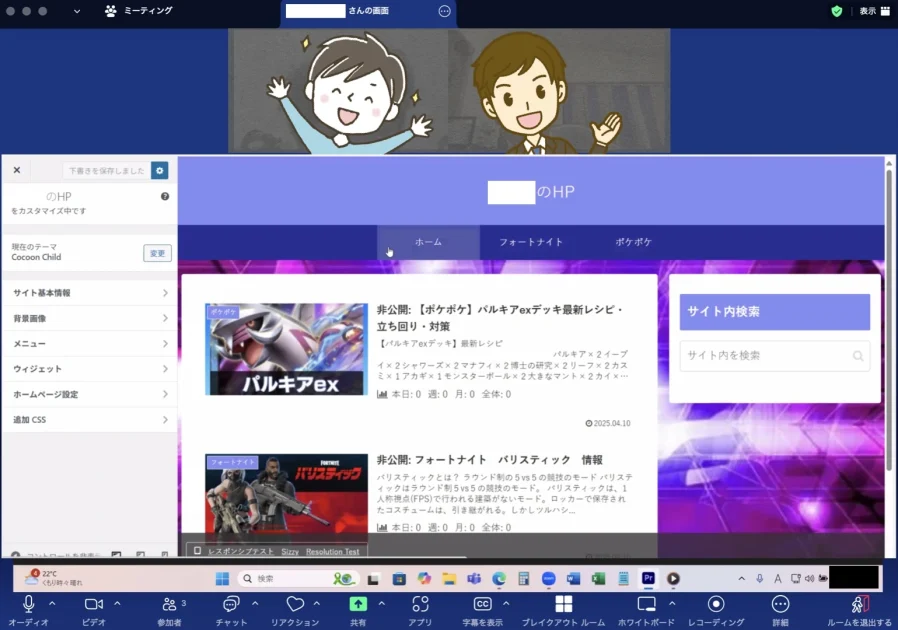This screenshot has width=898, height=630.
Task: Open the ホームページ設定 section
Action: coord(90,394)
